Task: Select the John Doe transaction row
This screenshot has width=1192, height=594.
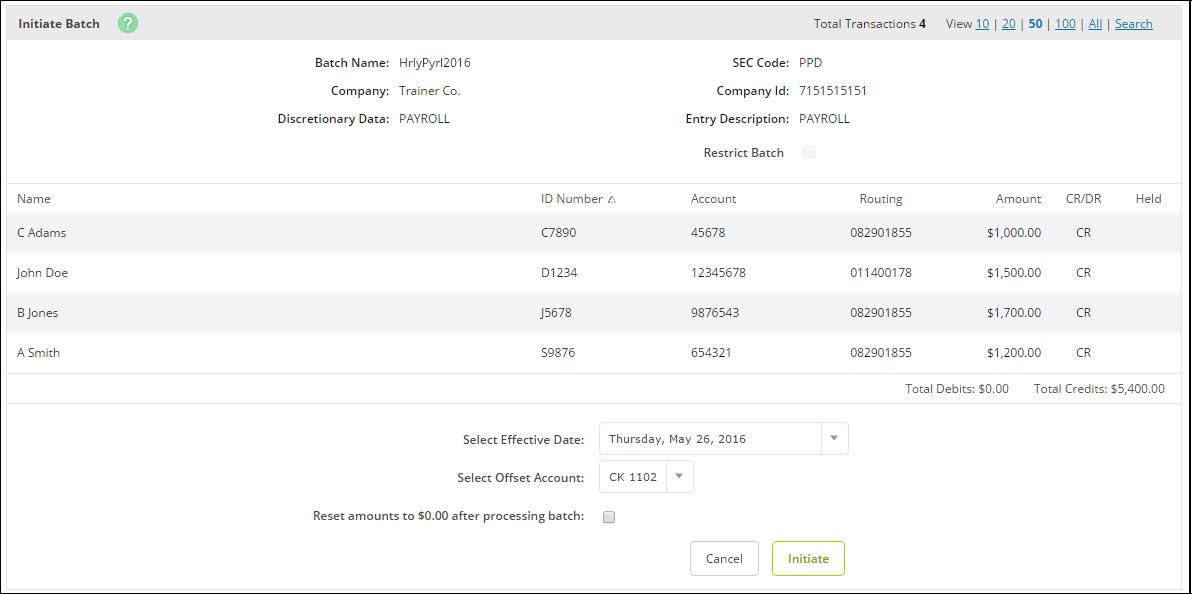Action: click(x=595, y=272)
